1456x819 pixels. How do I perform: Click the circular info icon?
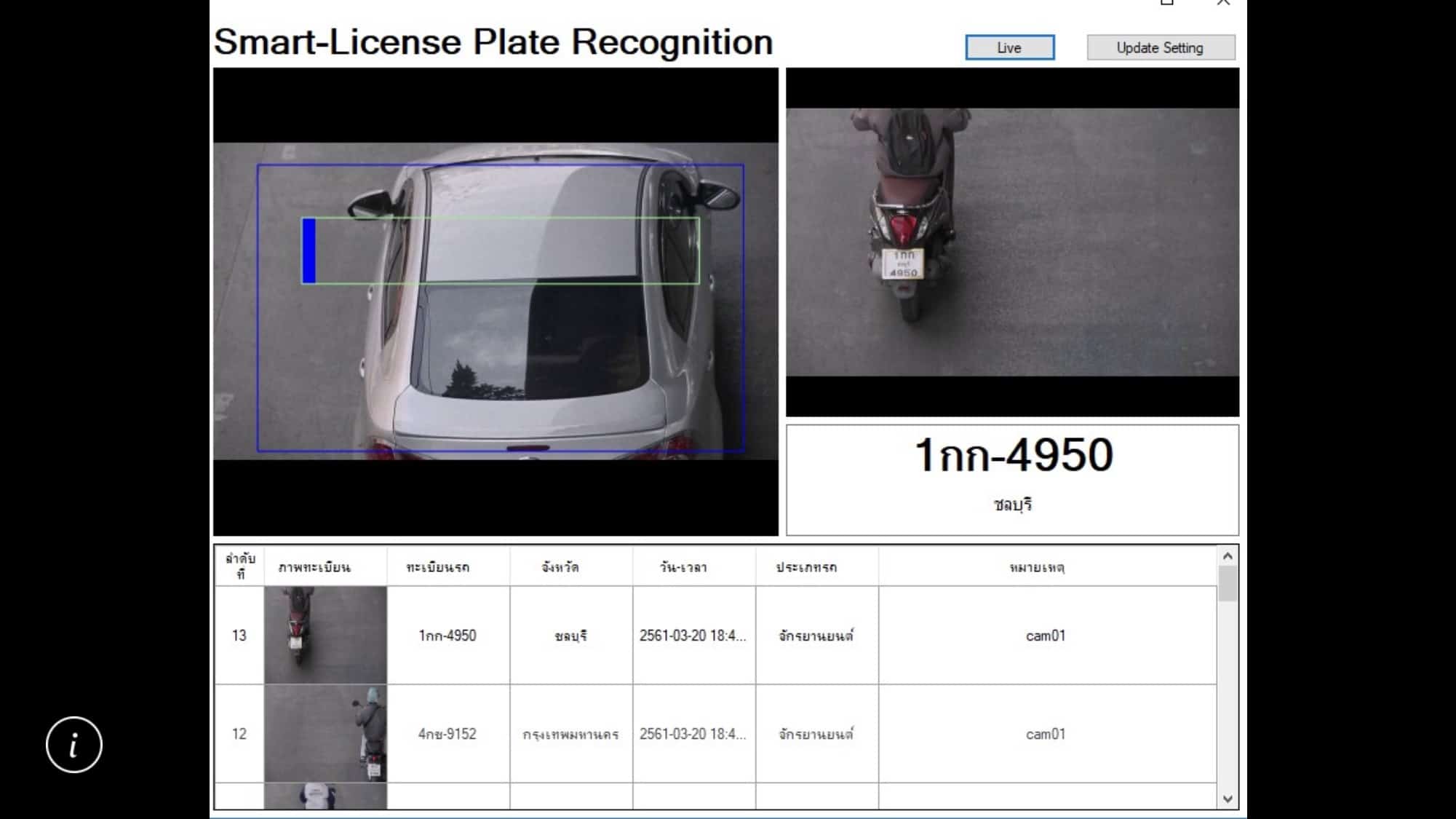click(74, 745)
